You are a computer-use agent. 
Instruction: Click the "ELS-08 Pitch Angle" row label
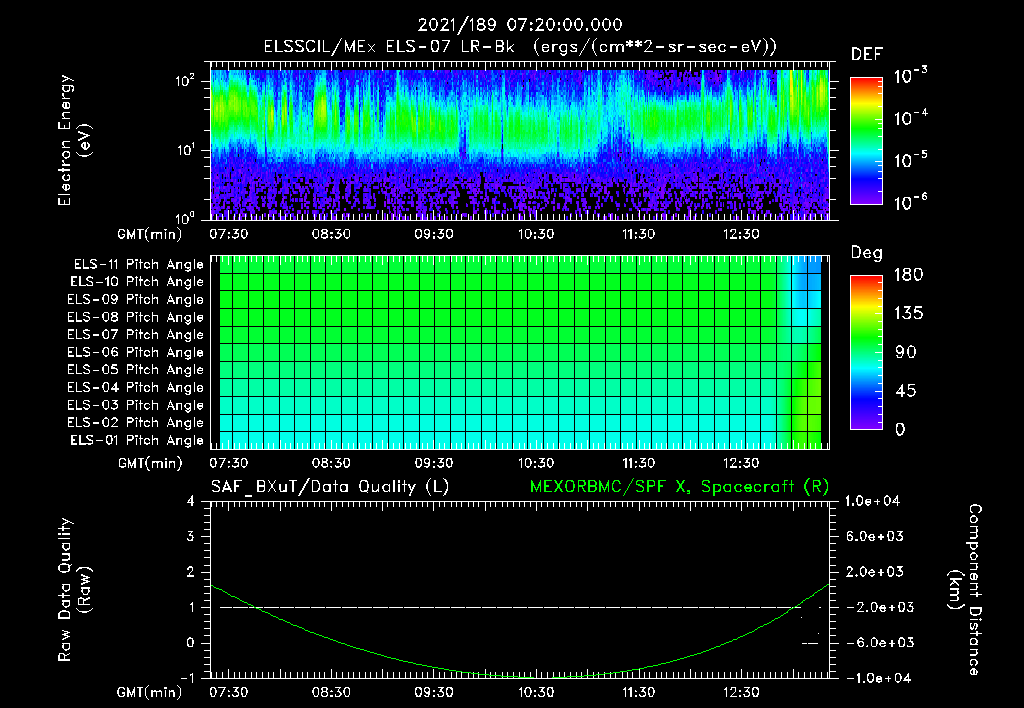click(136, 317)
